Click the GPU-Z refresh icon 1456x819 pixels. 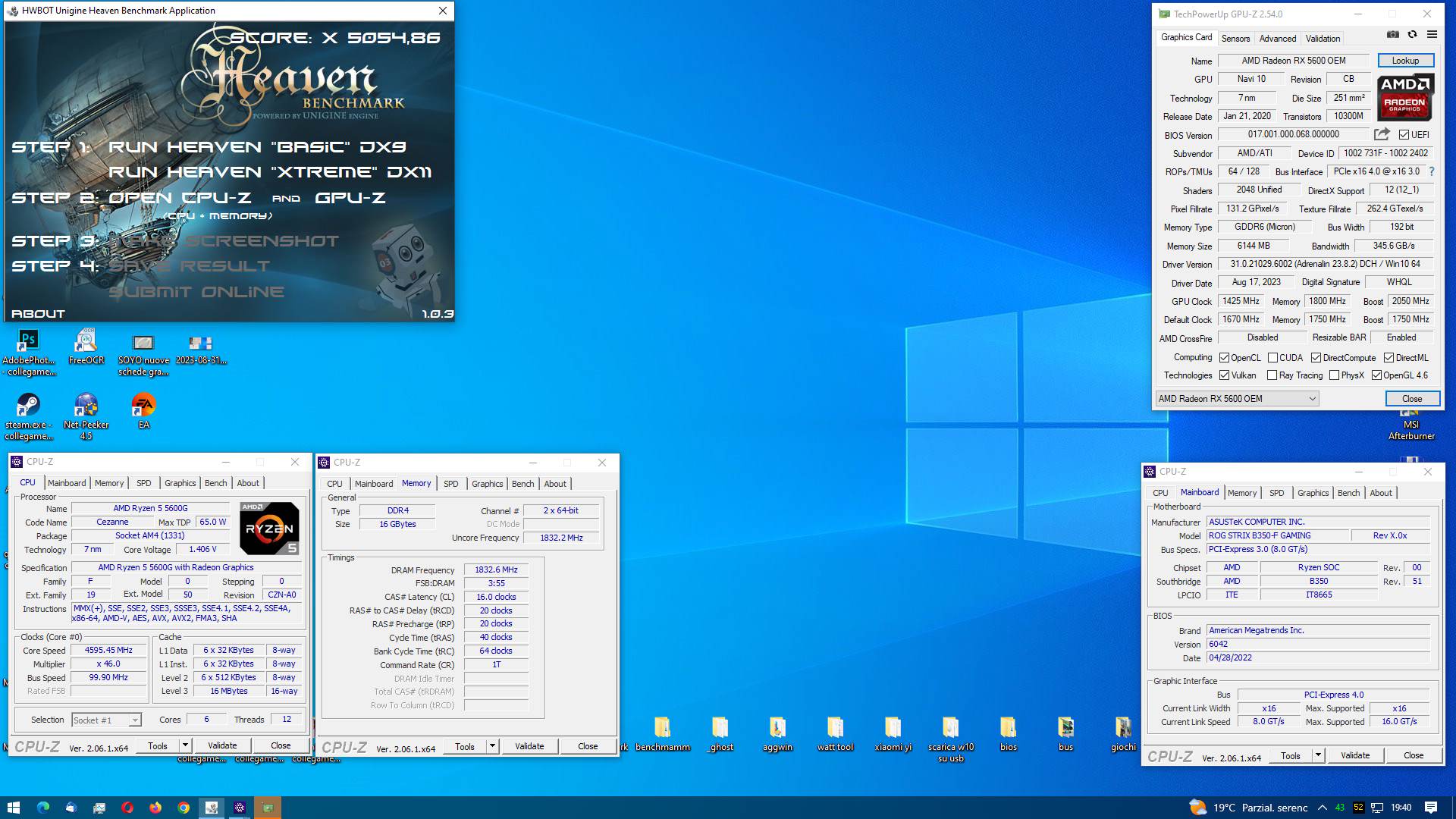pyautogui.click(x=1412, y=34)
